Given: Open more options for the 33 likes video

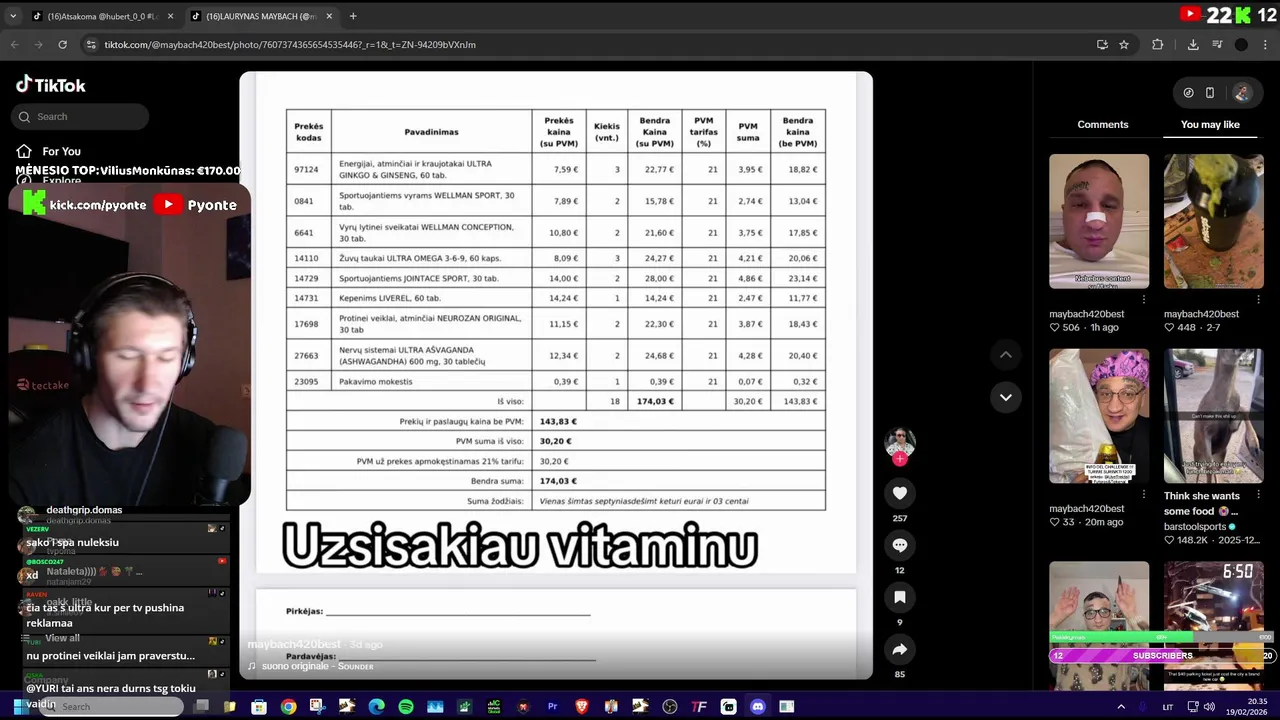Looking at the screenshot, I should point(1144,493).
